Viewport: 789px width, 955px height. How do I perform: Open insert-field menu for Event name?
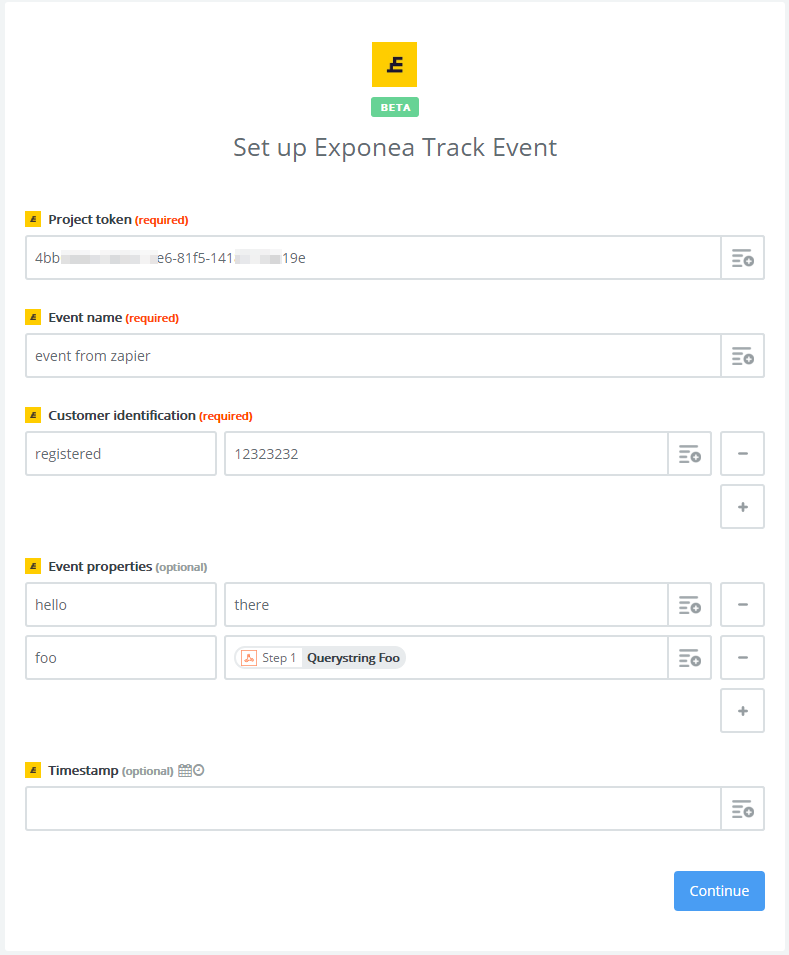click(x=742, y=356)
